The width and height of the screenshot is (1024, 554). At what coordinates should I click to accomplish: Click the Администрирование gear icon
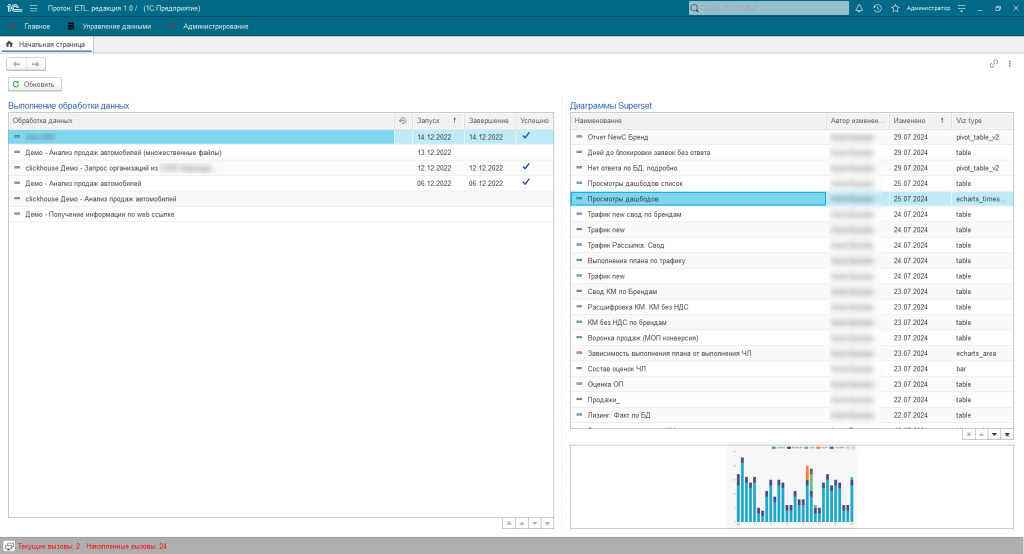pyautogui.click(x=172, y=27)
